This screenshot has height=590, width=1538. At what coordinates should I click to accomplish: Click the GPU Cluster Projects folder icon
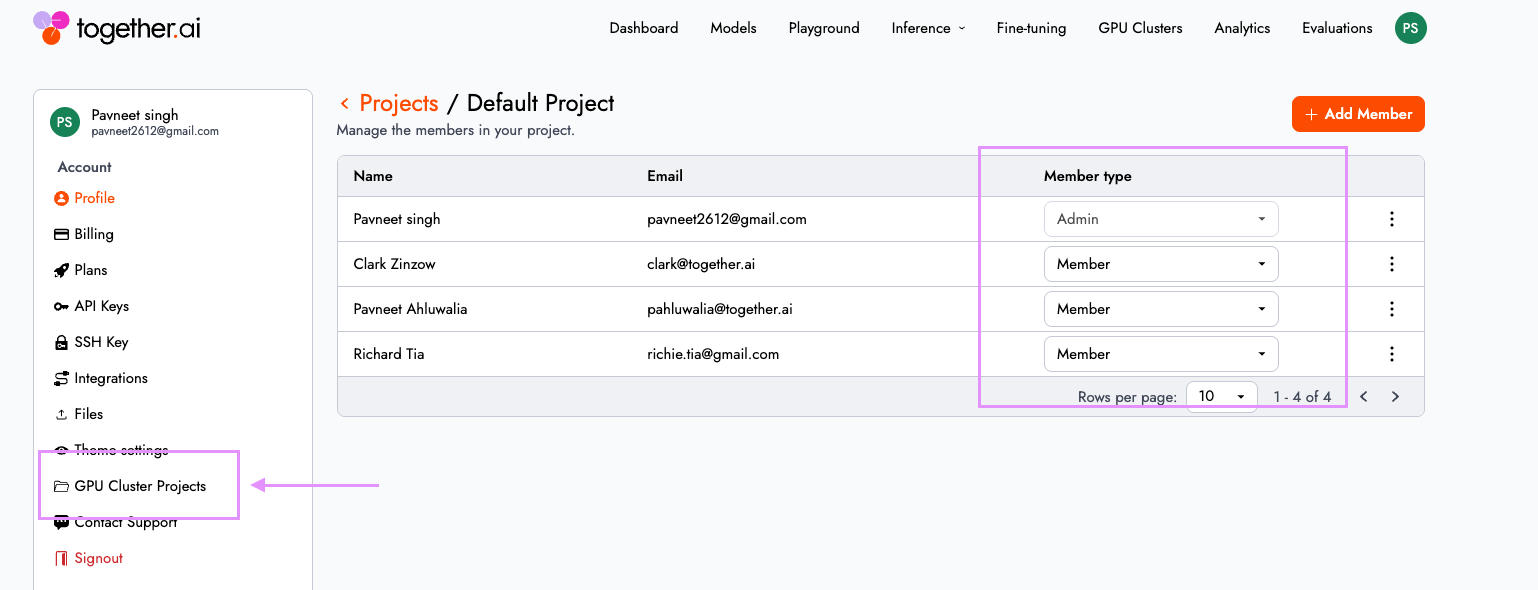click(61, 486)
